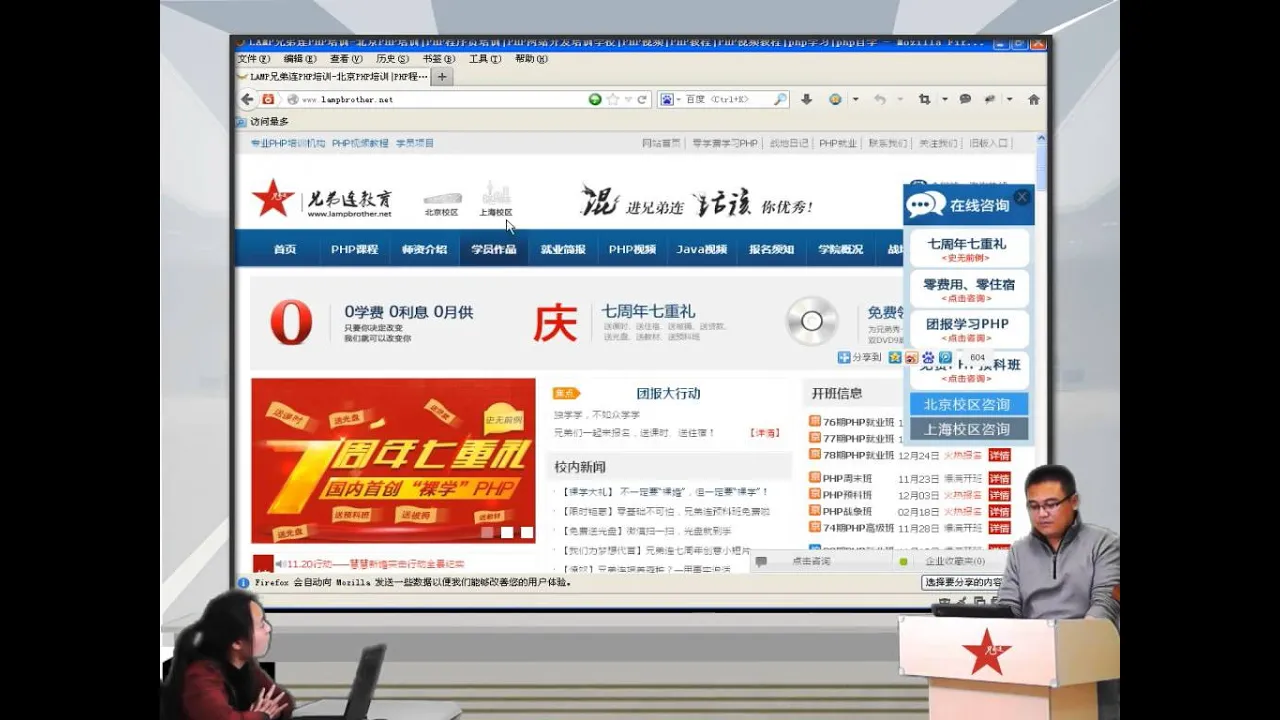Open the 文件 menu
The height and width of the screenshot is (720, 1280).
253,59
